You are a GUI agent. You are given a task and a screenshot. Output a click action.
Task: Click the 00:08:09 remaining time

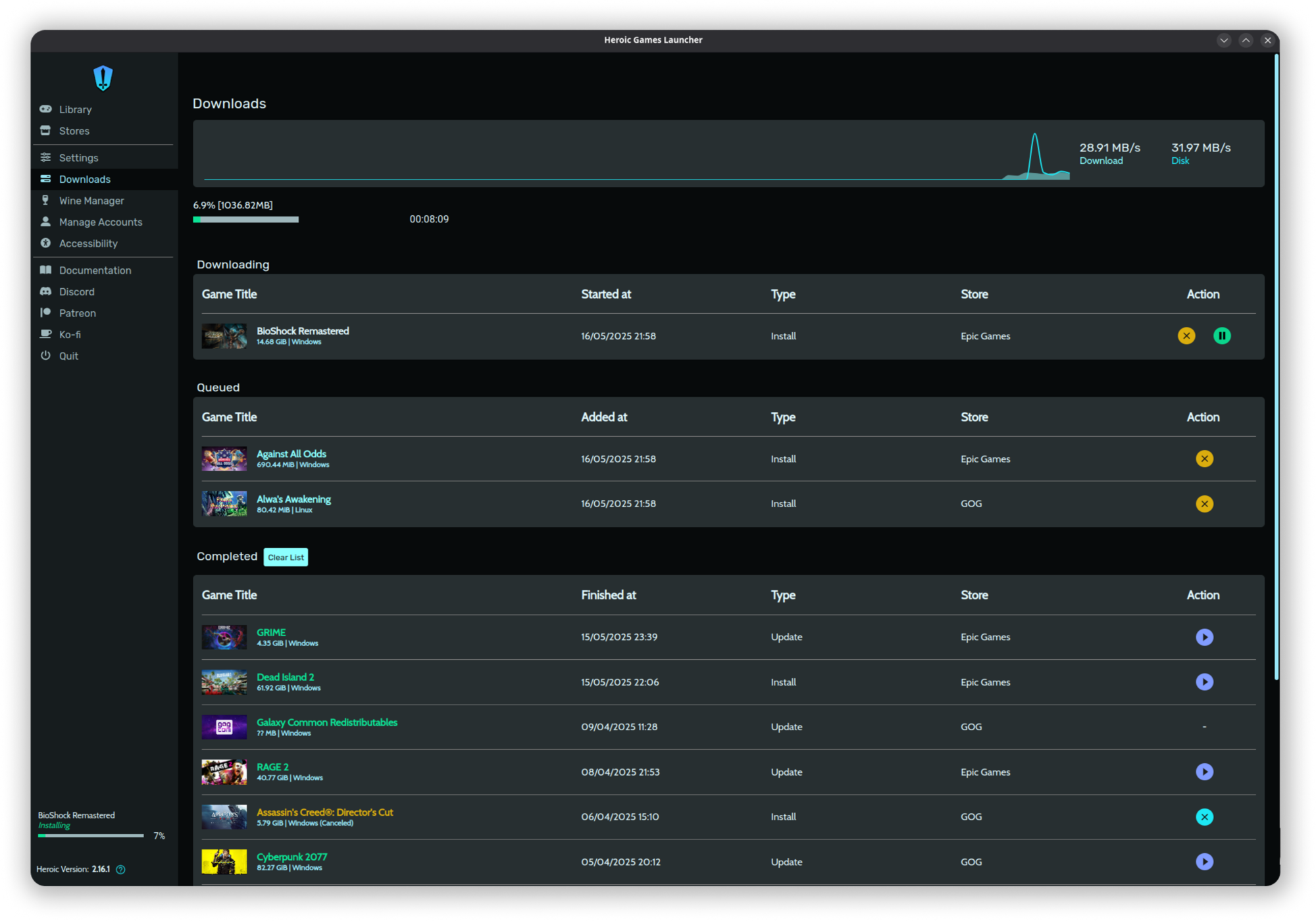click(x=429, y=220)
